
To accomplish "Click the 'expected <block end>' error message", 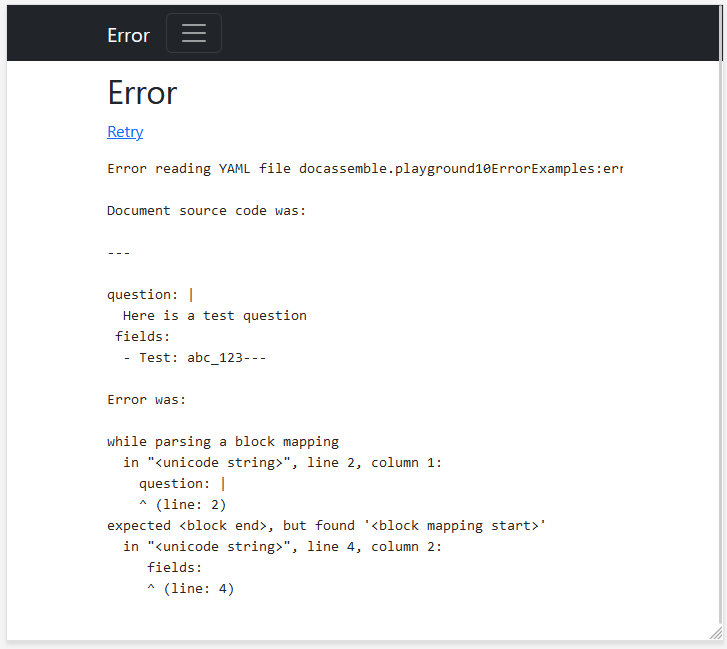I will [x=327, y=525].
